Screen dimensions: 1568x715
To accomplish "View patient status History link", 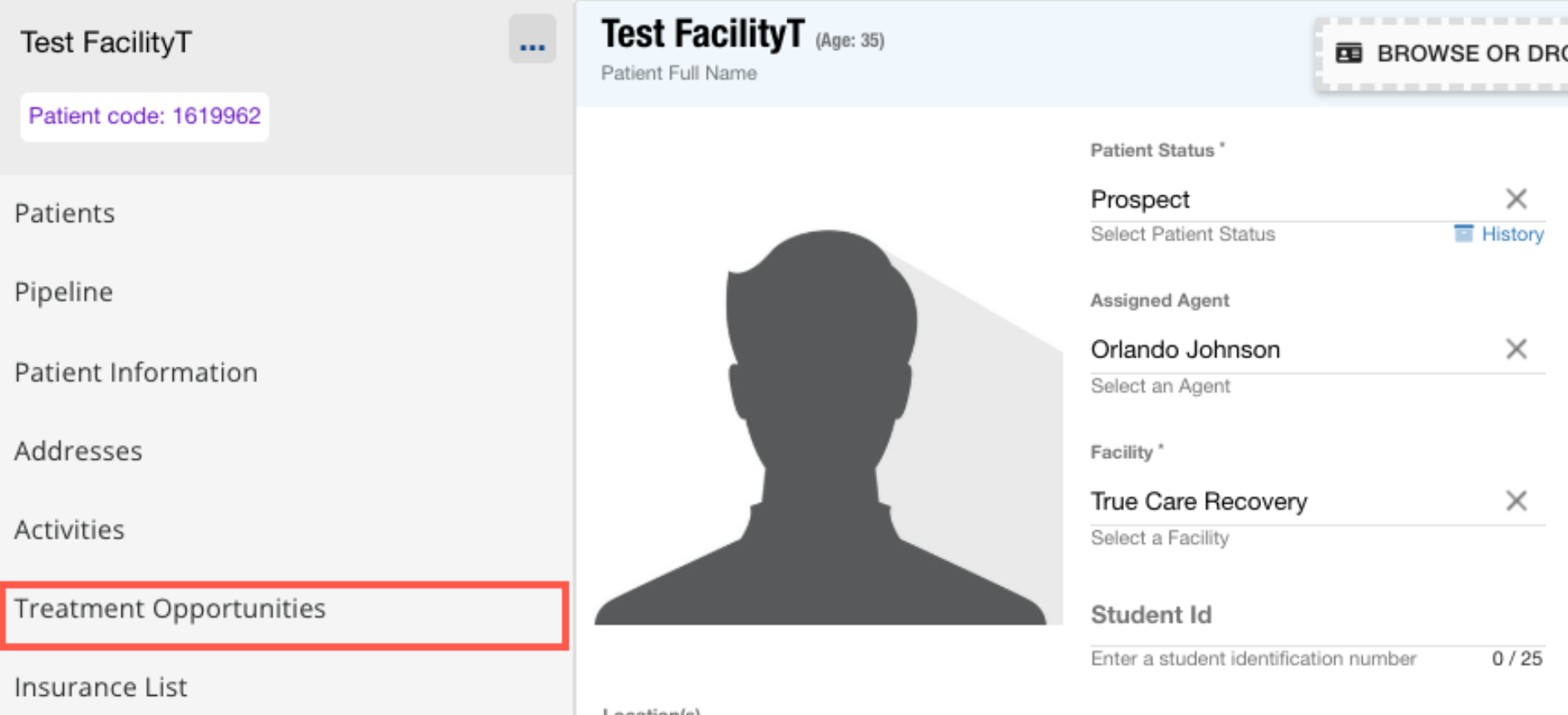I will (1512, 234).
